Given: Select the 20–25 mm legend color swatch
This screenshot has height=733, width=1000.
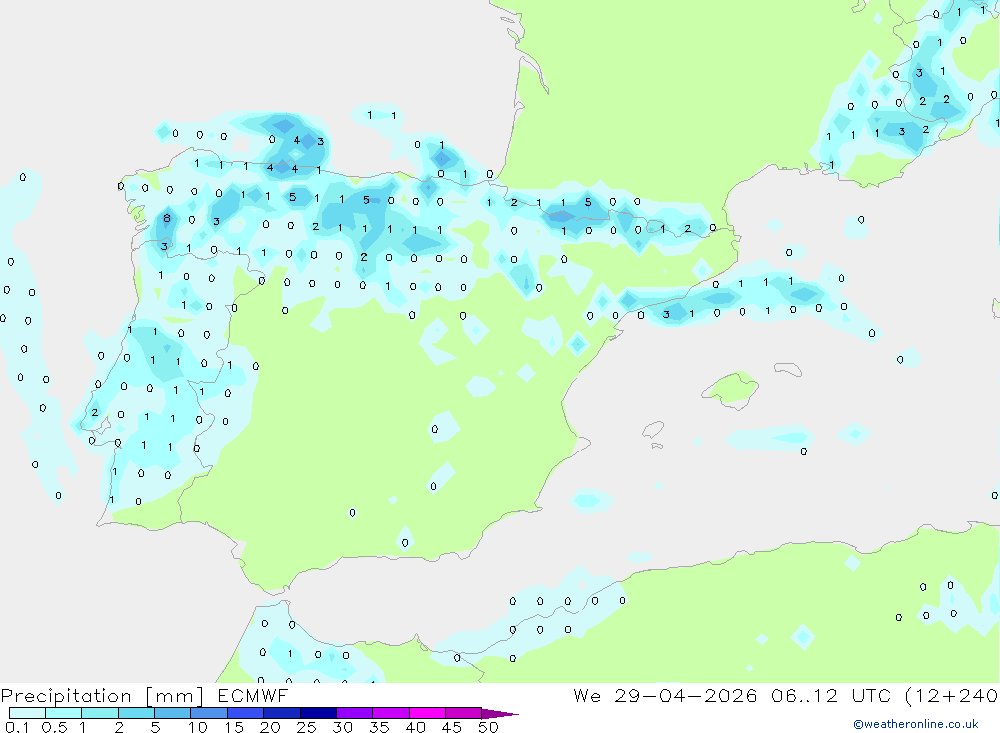Looking at the screenshot, I should pyautogui.click(x=281, y=713).
